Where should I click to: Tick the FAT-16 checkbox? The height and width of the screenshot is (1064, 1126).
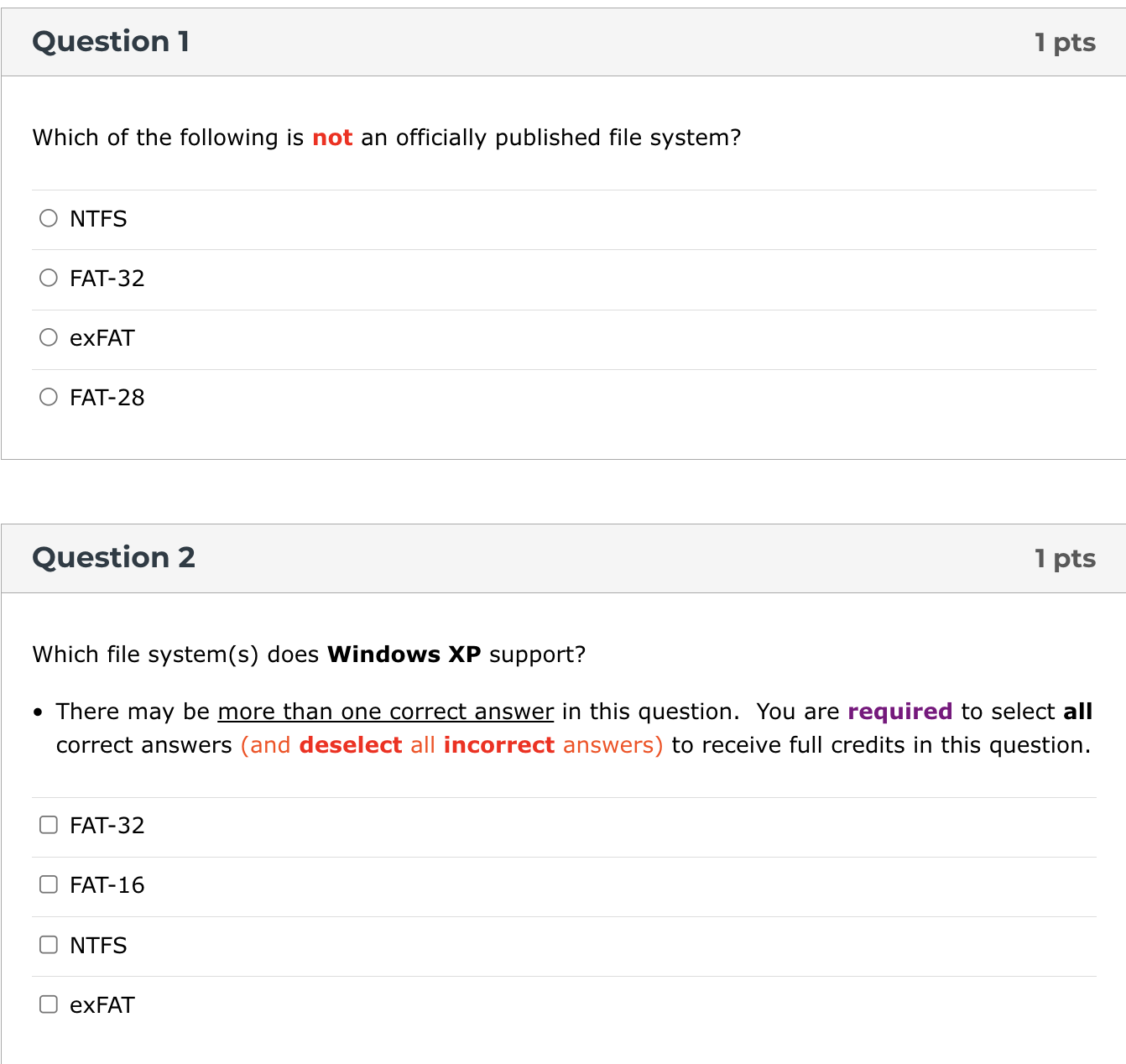[49, 884]
